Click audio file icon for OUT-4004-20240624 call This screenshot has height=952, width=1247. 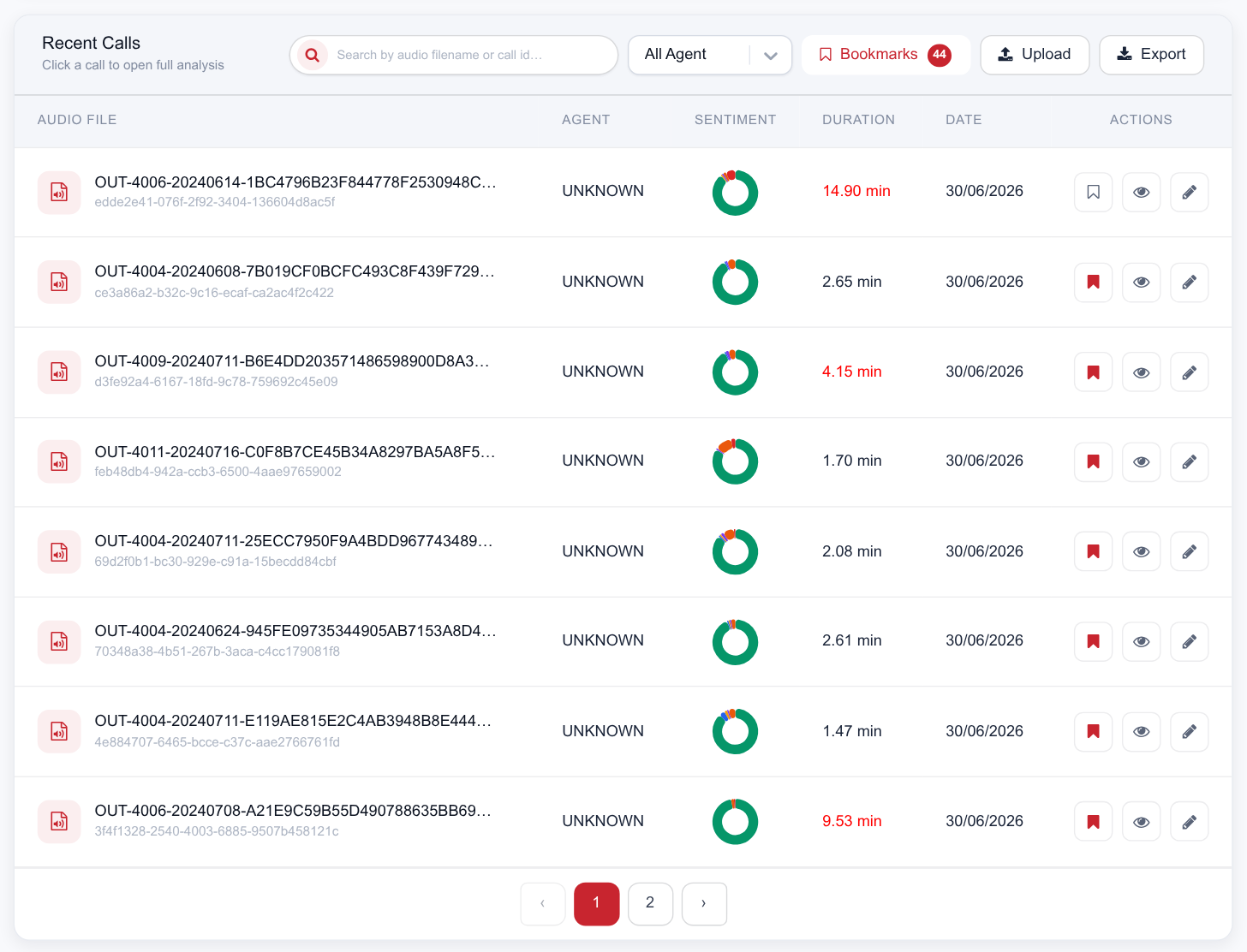[x=59, y=642]
